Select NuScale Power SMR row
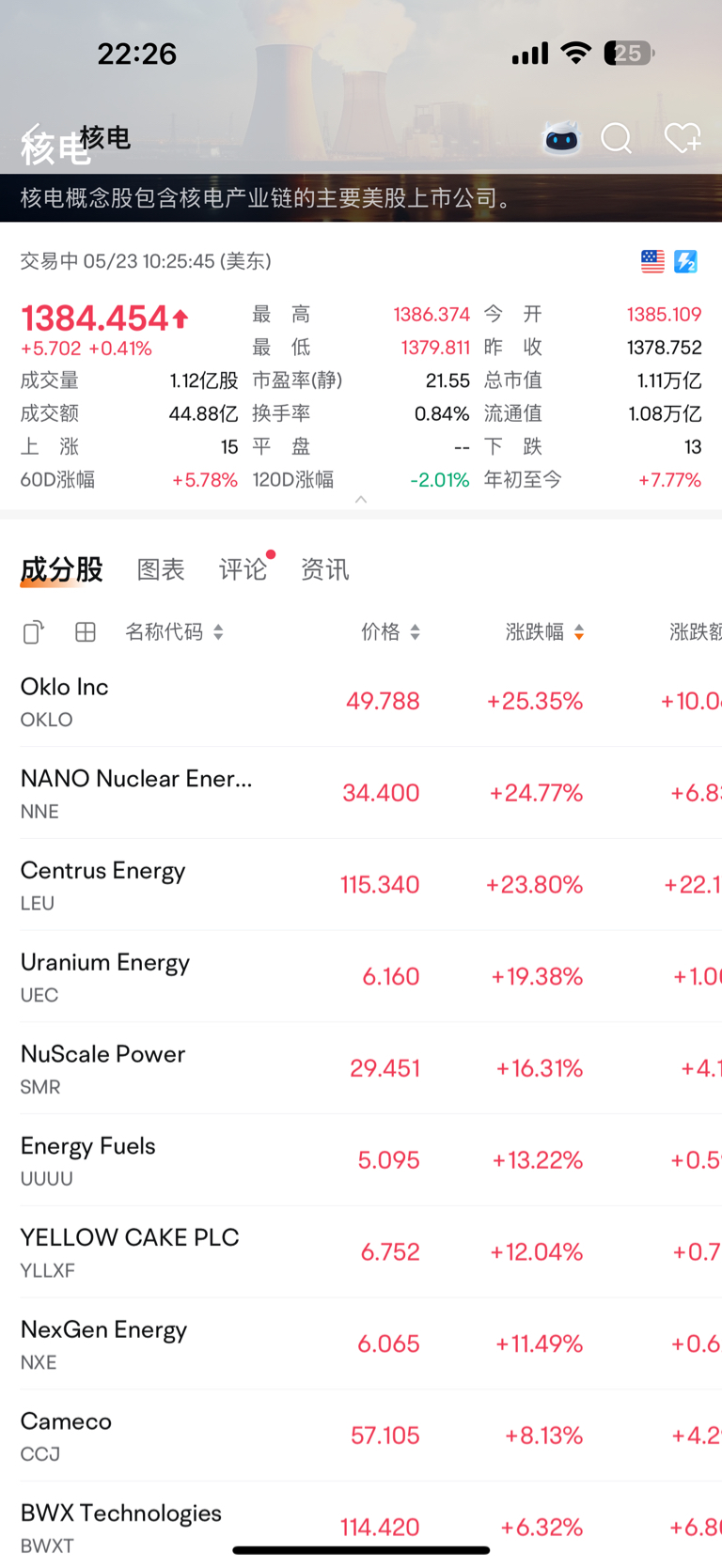This screenshot has width=722, height=1568. [361, 1068]
